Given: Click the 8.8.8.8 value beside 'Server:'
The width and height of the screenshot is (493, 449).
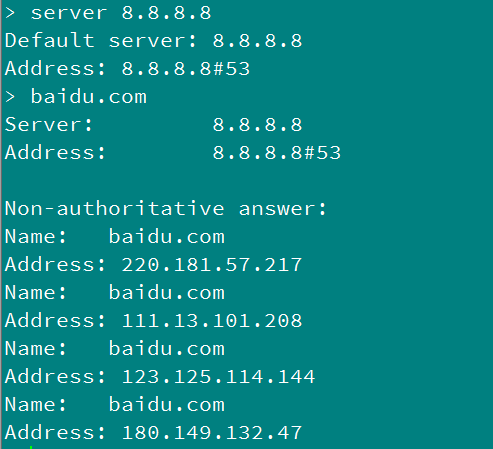Looking at the screenshot, I should click(257, 125).
